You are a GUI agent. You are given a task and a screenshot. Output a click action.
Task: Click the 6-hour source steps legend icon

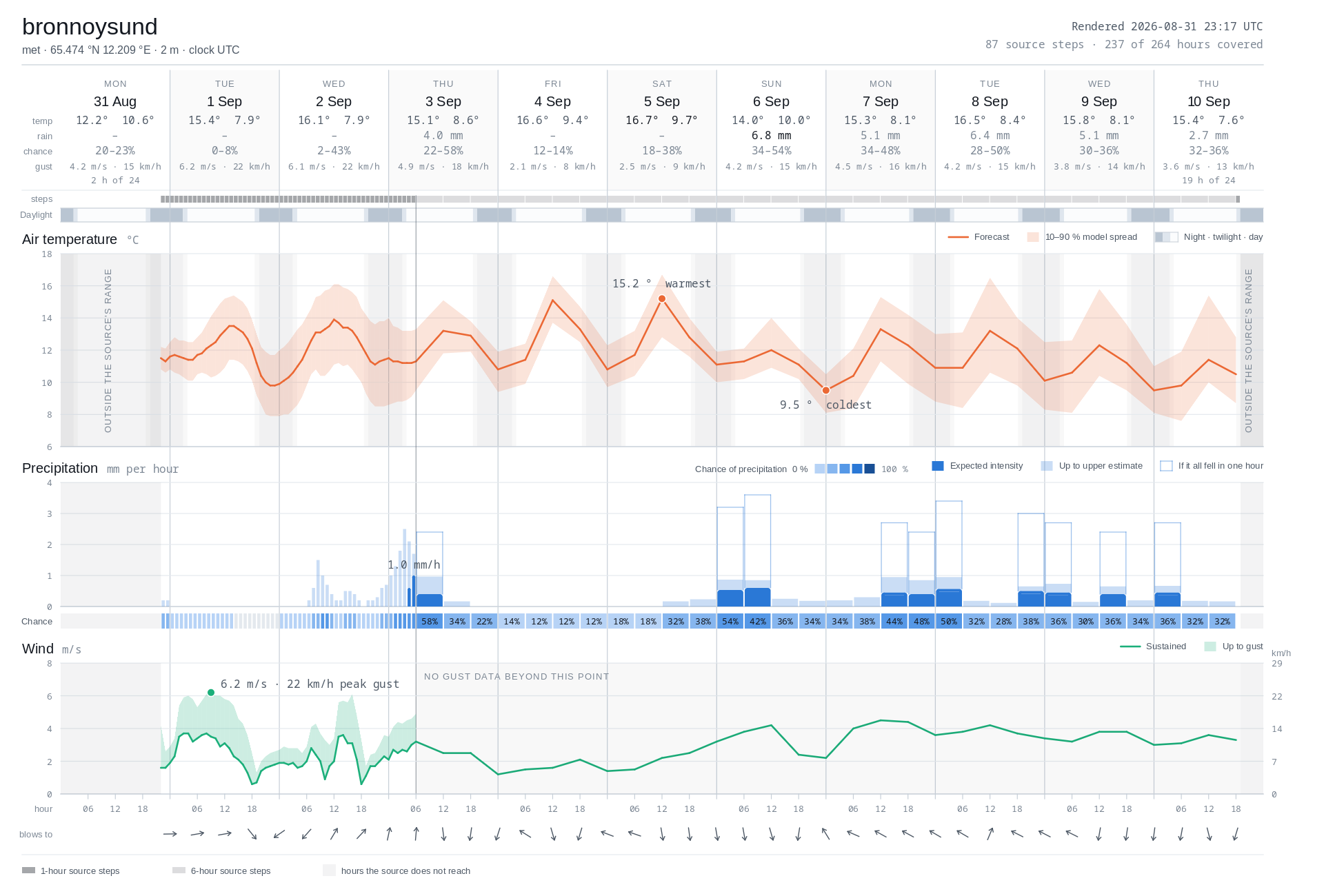point(179,870)
